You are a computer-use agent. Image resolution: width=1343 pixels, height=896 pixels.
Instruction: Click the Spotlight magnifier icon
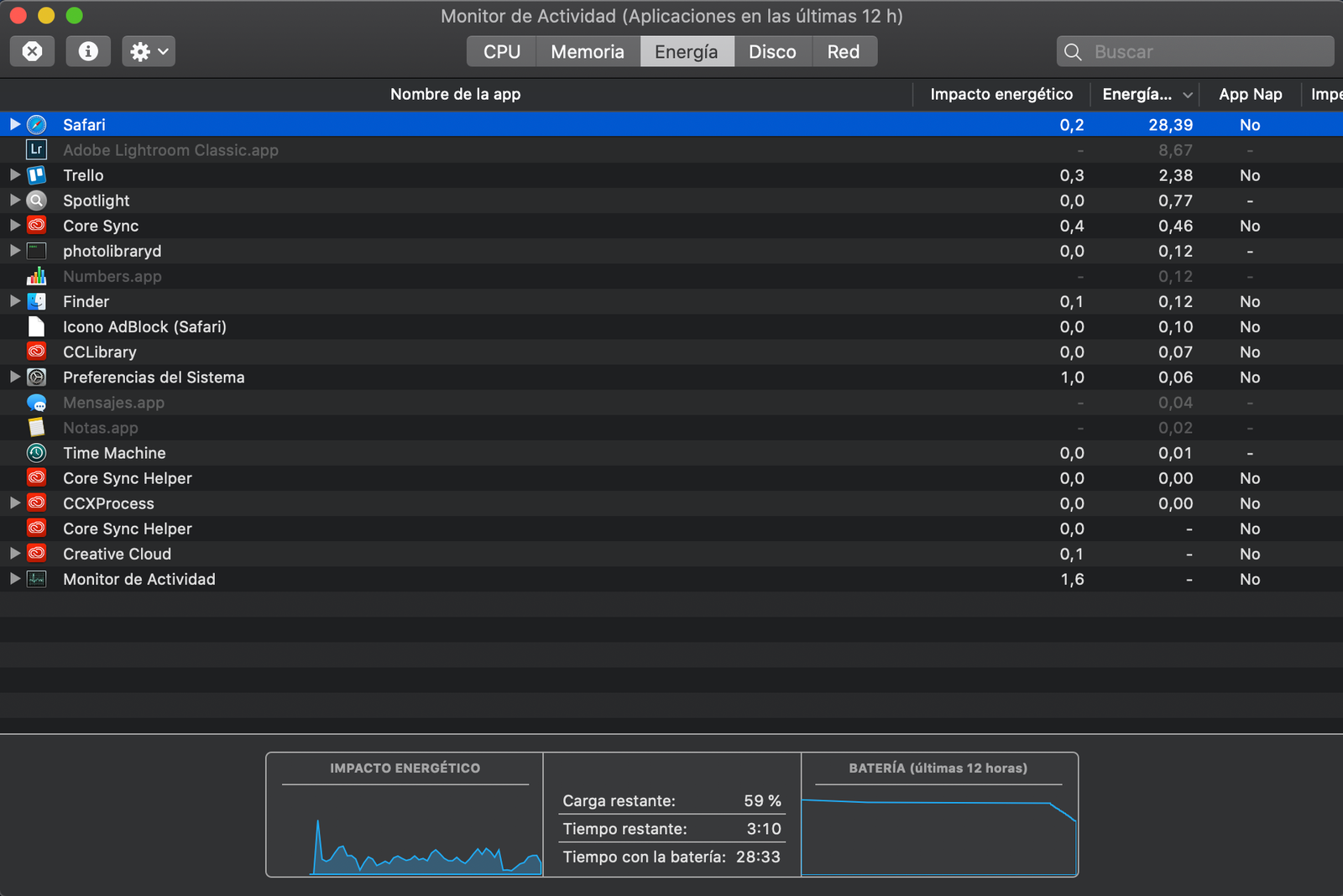pos(36,201)
